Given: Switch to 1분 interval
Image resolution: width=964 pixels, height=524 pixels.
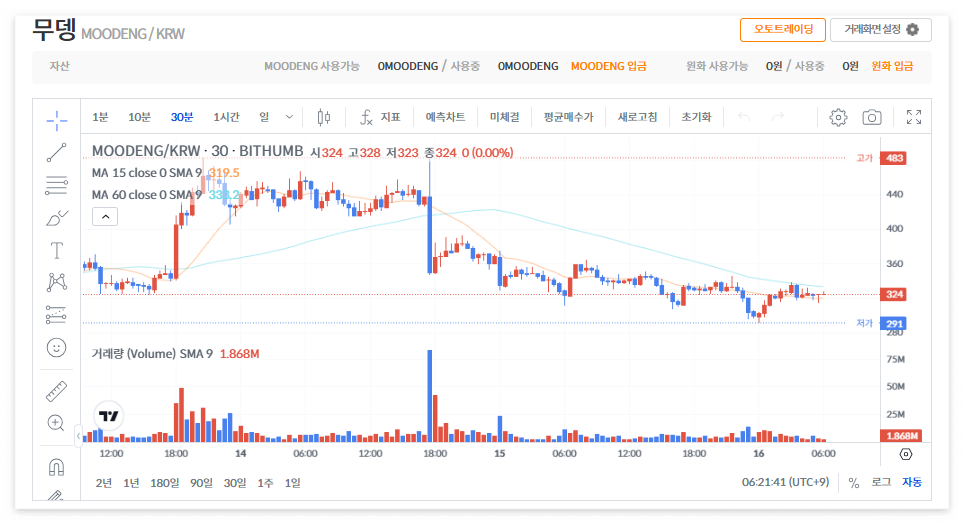Looking at the screenshot, I should point(100,117).
